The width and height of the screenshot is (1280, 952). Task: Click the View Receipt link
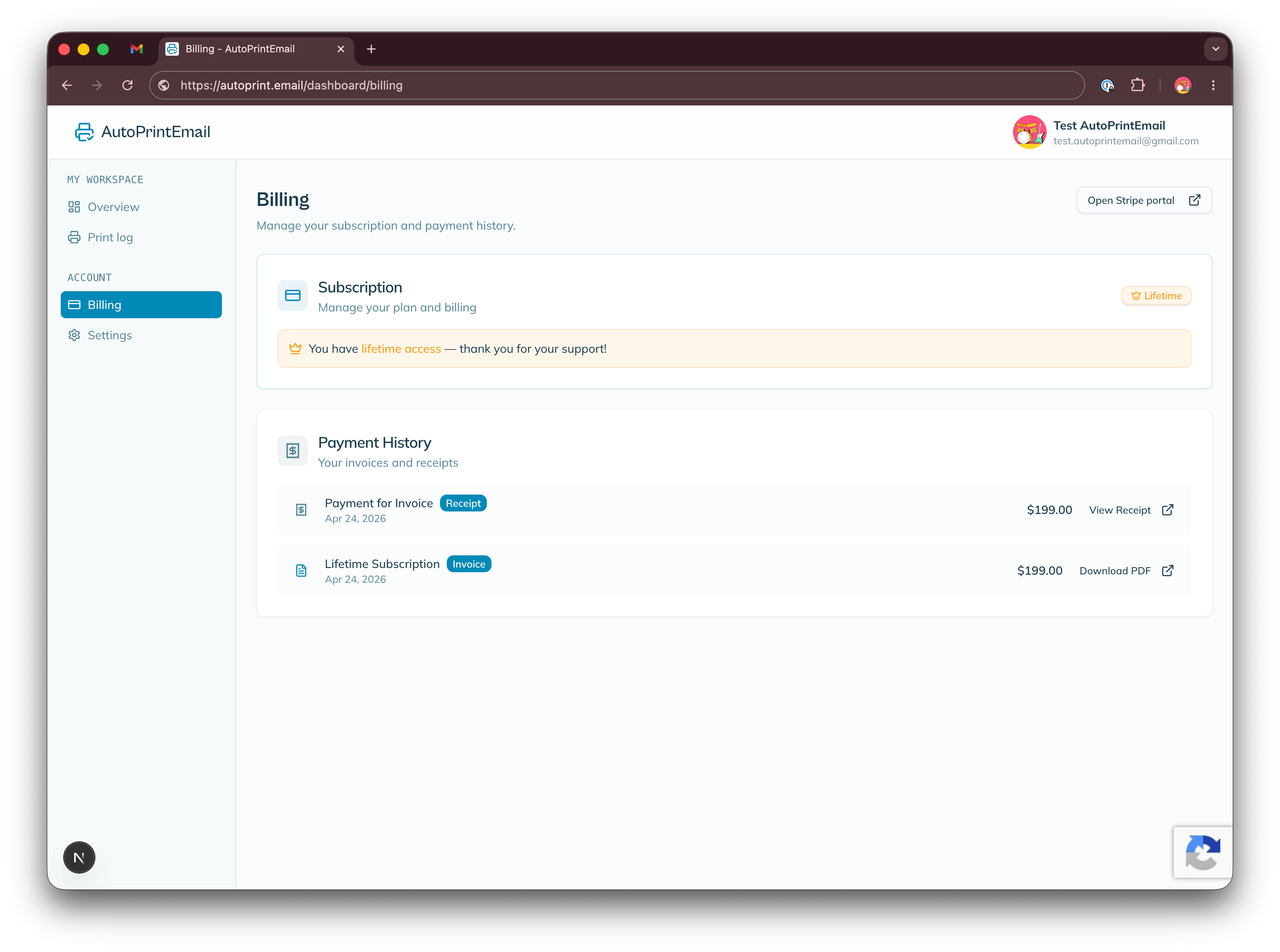pyautogui.click(x=1131, y=510)
